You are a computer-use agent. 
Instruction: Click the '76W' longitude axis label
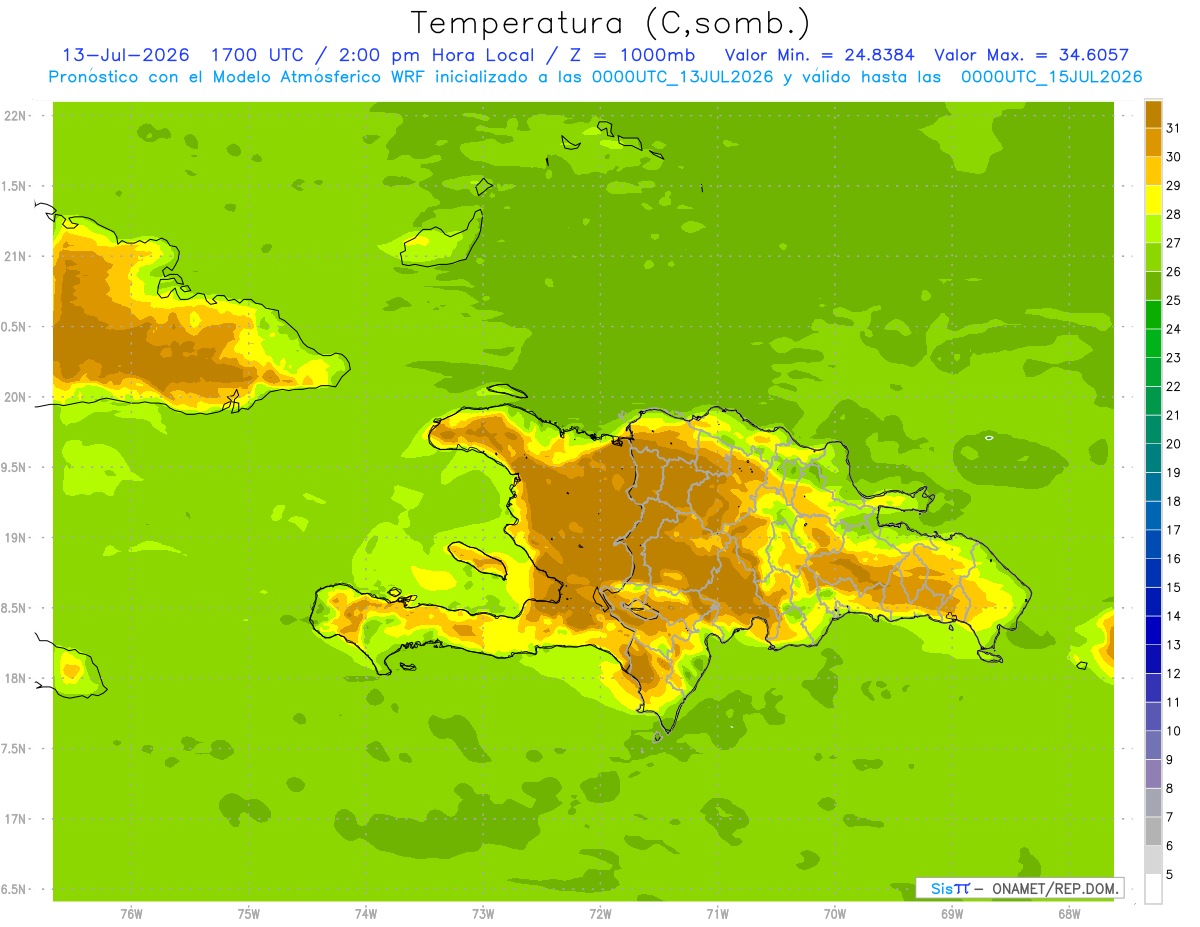coord(131,913)
